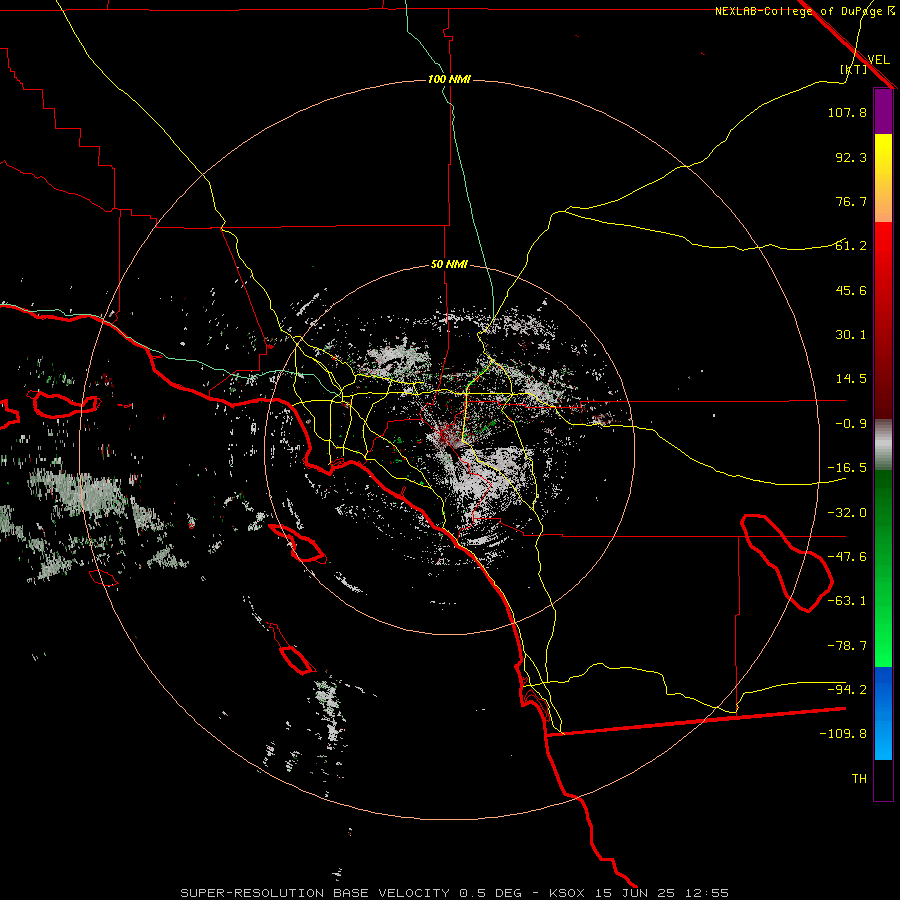
Task: Click the NEXLAB-College of DuPage watermark text
Action: (x=805, y=11)
